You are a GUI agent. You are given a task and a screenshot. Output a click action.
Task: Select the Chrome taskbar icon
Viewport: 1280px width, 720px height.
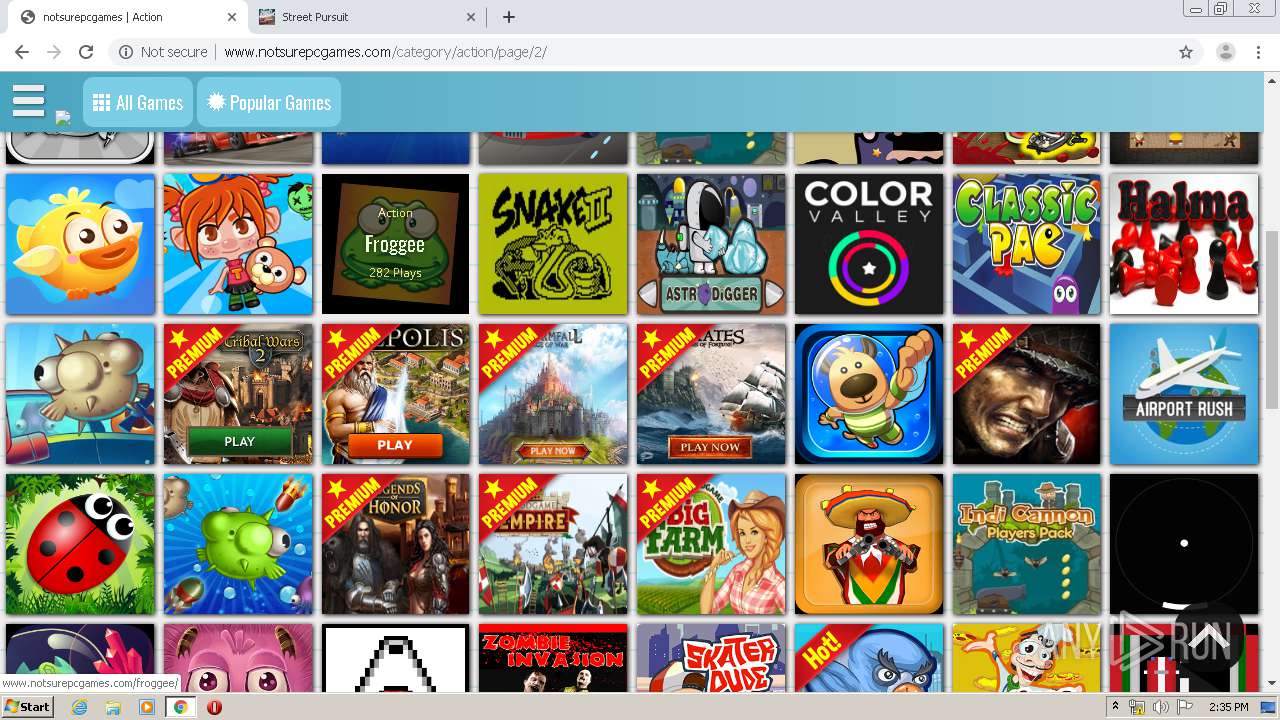[180, 707]
